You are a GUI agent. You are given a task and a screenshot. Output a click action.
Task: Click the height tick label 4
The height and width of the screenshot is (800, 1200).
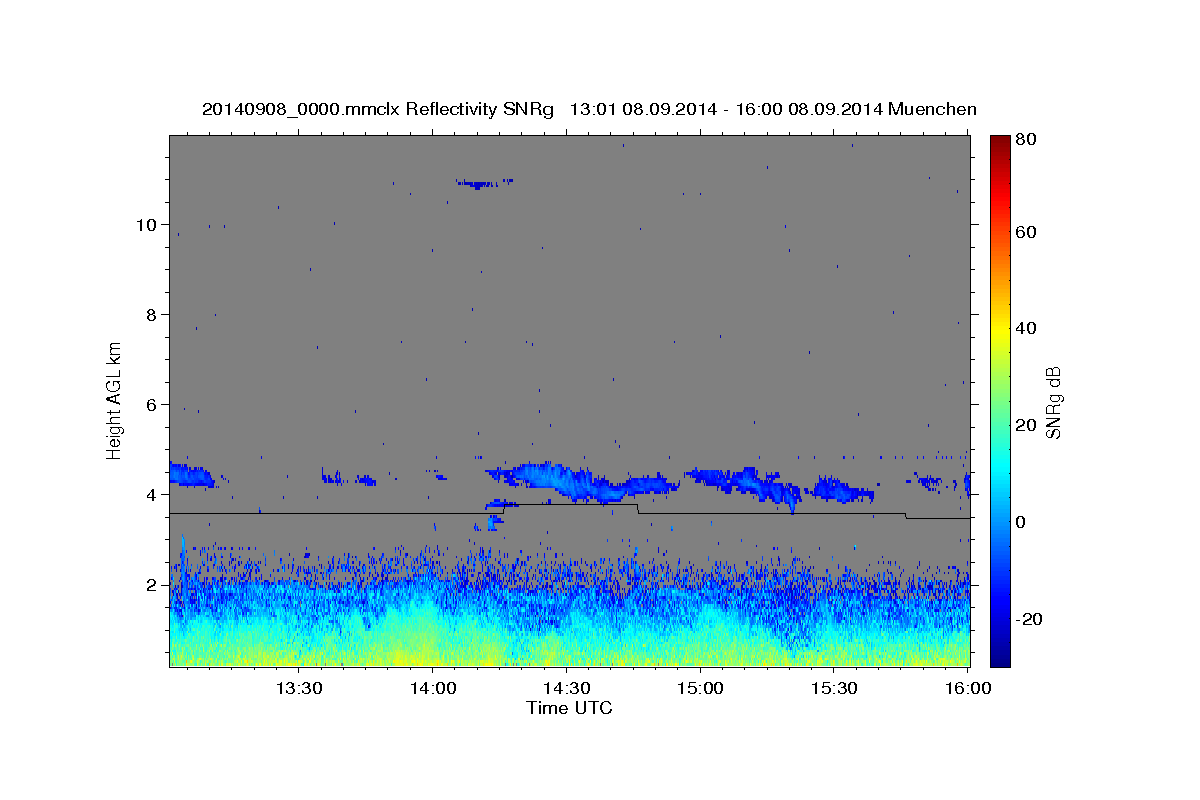[x=150, y=495]
